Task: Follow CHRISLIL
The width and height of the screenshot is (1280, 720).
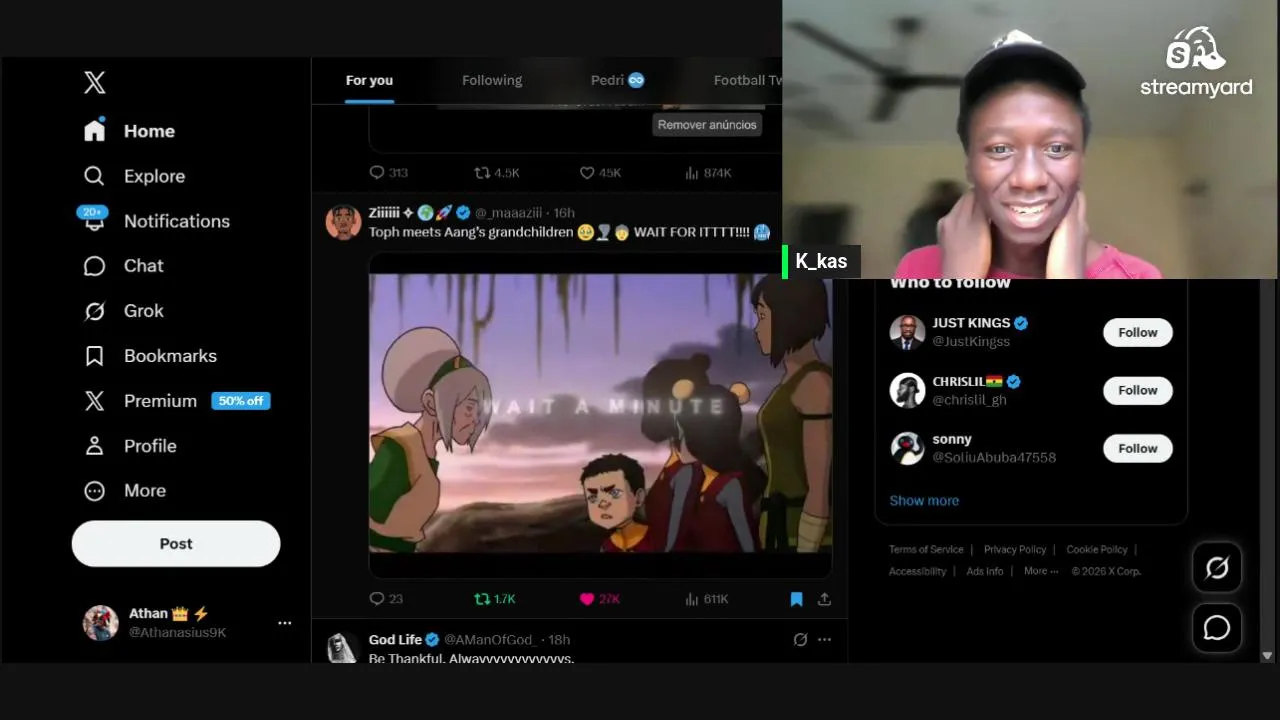Action: 1138,391
